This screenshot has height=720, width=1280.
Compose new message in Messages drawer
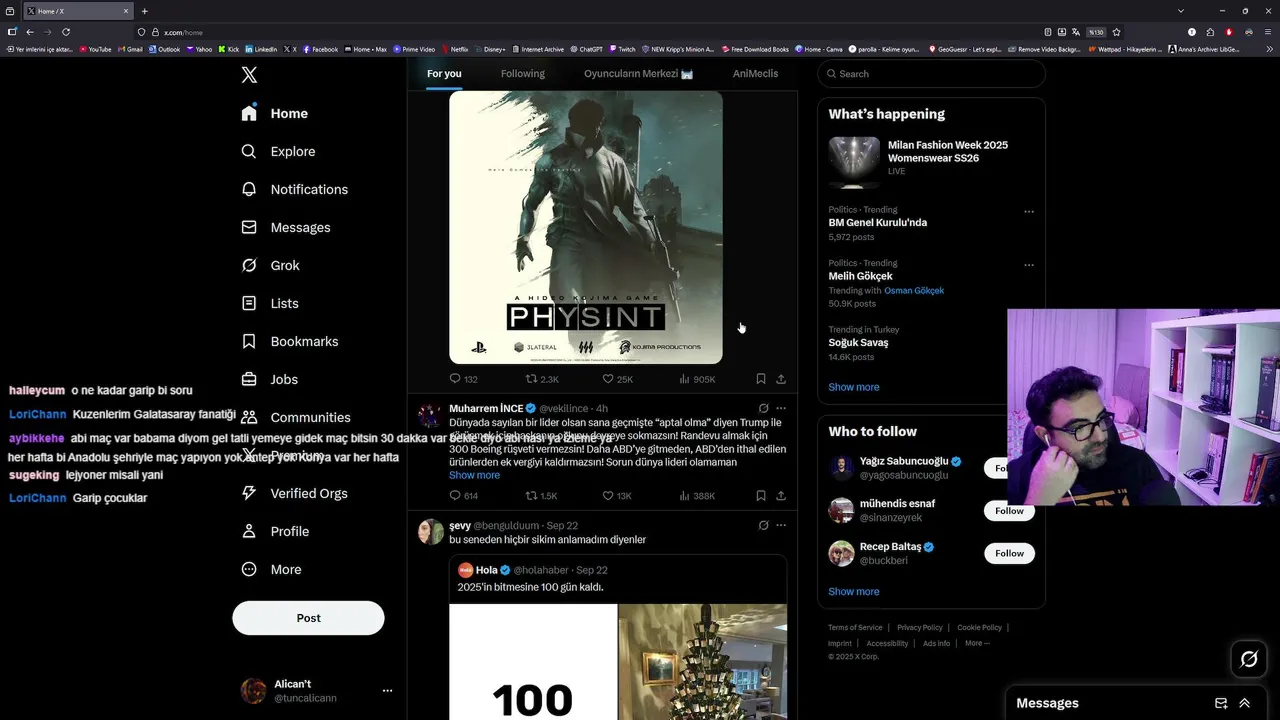(1221, 703)
